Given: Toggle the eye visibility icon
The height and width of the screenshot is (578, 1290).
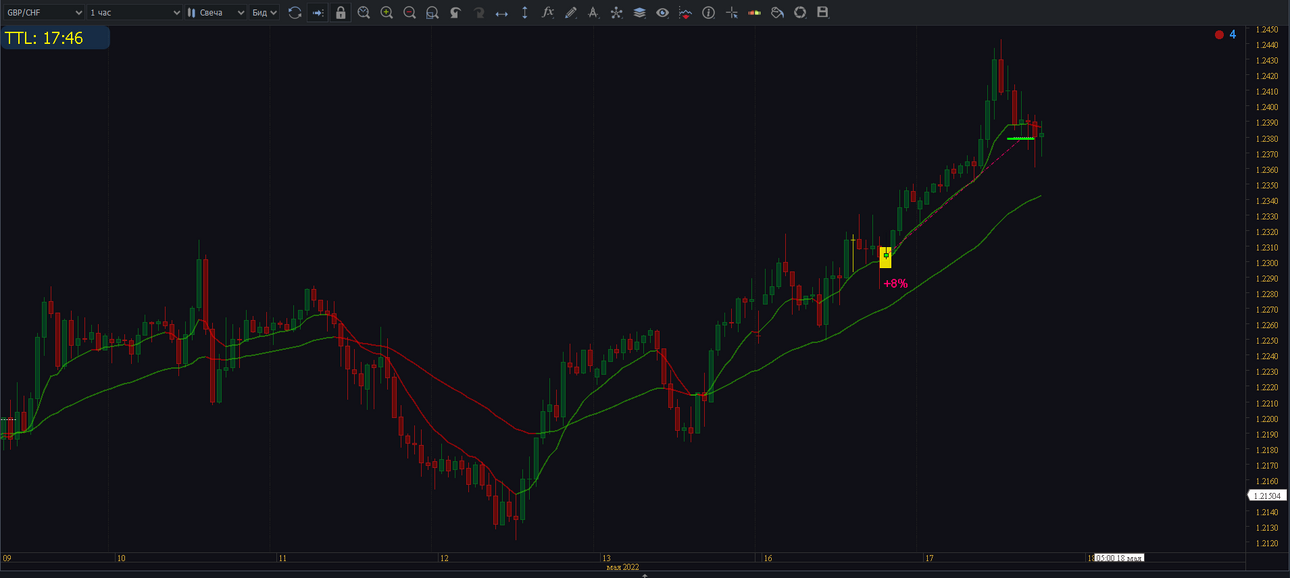Looking at the screenshot, I should click(x=662, y=13).
